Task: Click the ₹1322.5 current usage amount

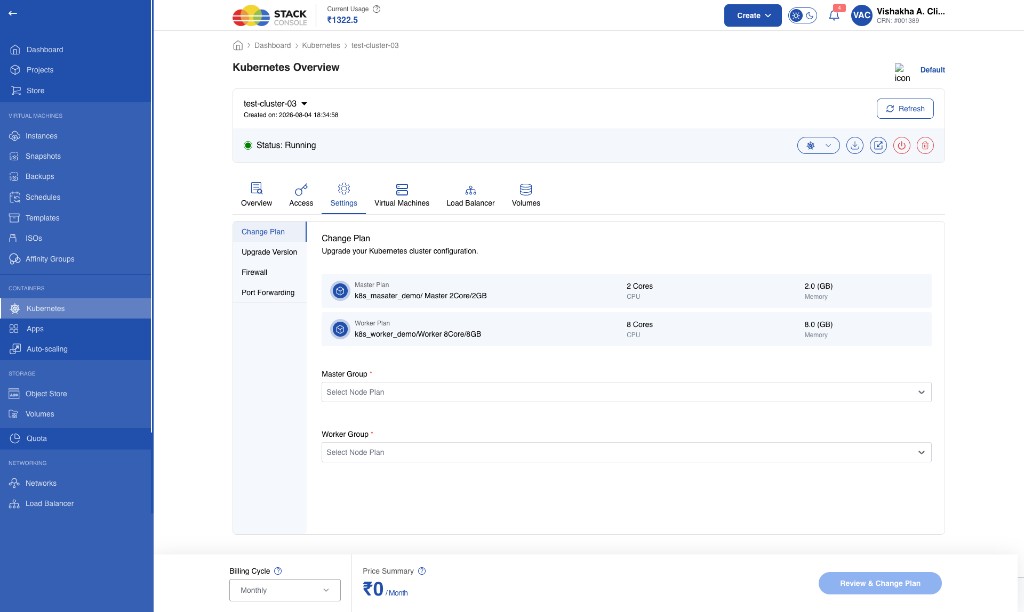Action: coord(342,20)
